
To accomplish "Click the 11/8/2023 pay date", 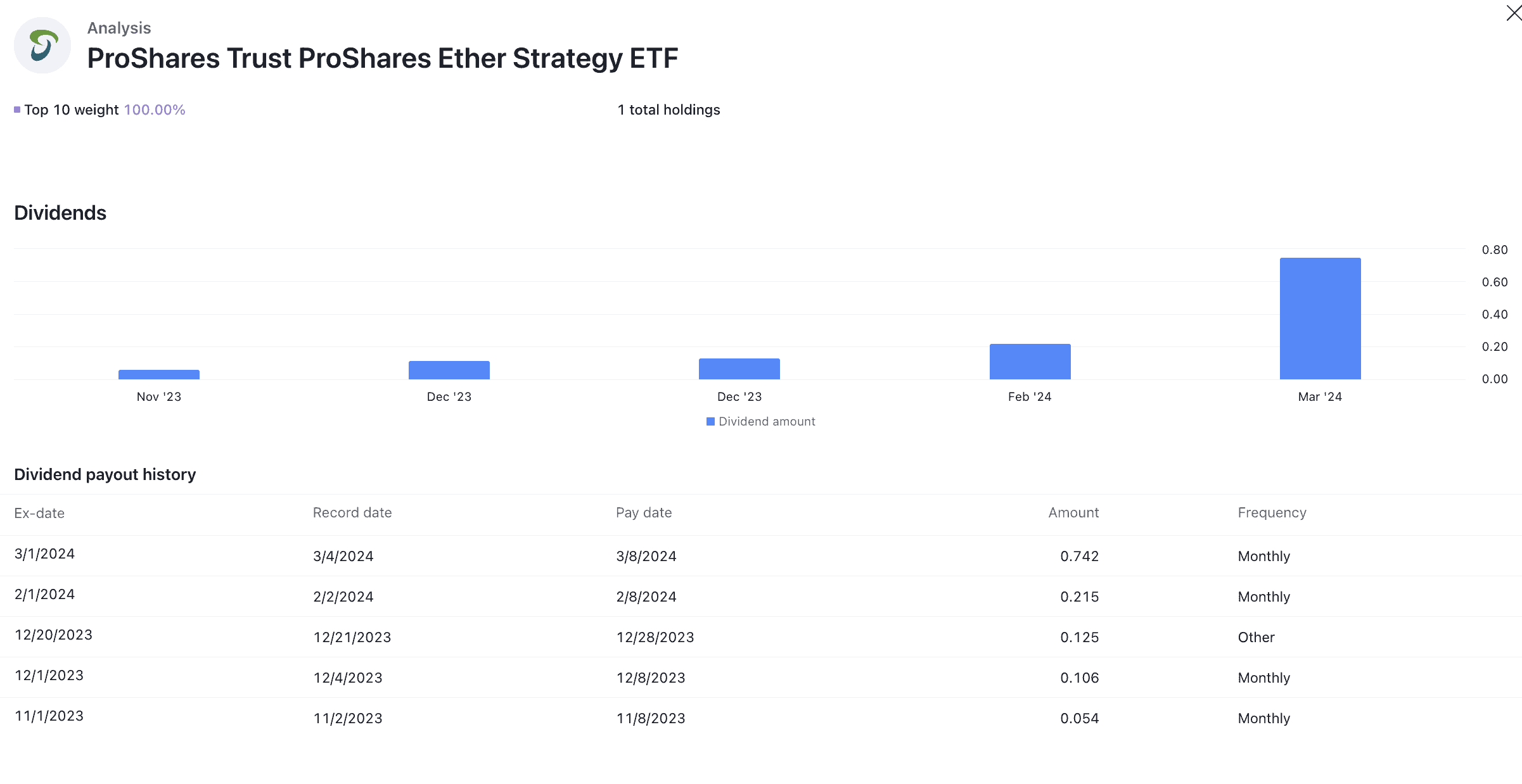I will (651, 718).
